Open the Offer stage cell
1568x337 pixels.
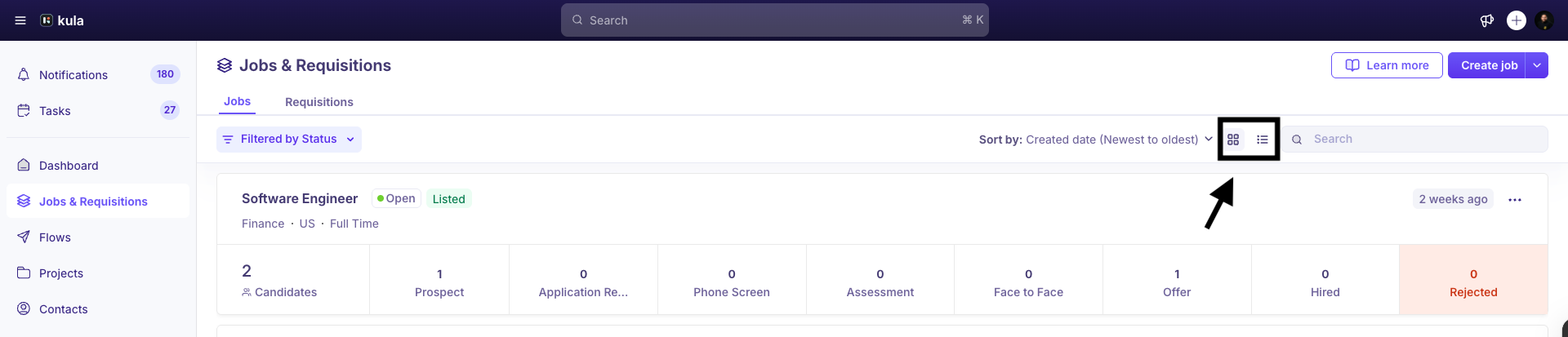[x=1177, y=280]
